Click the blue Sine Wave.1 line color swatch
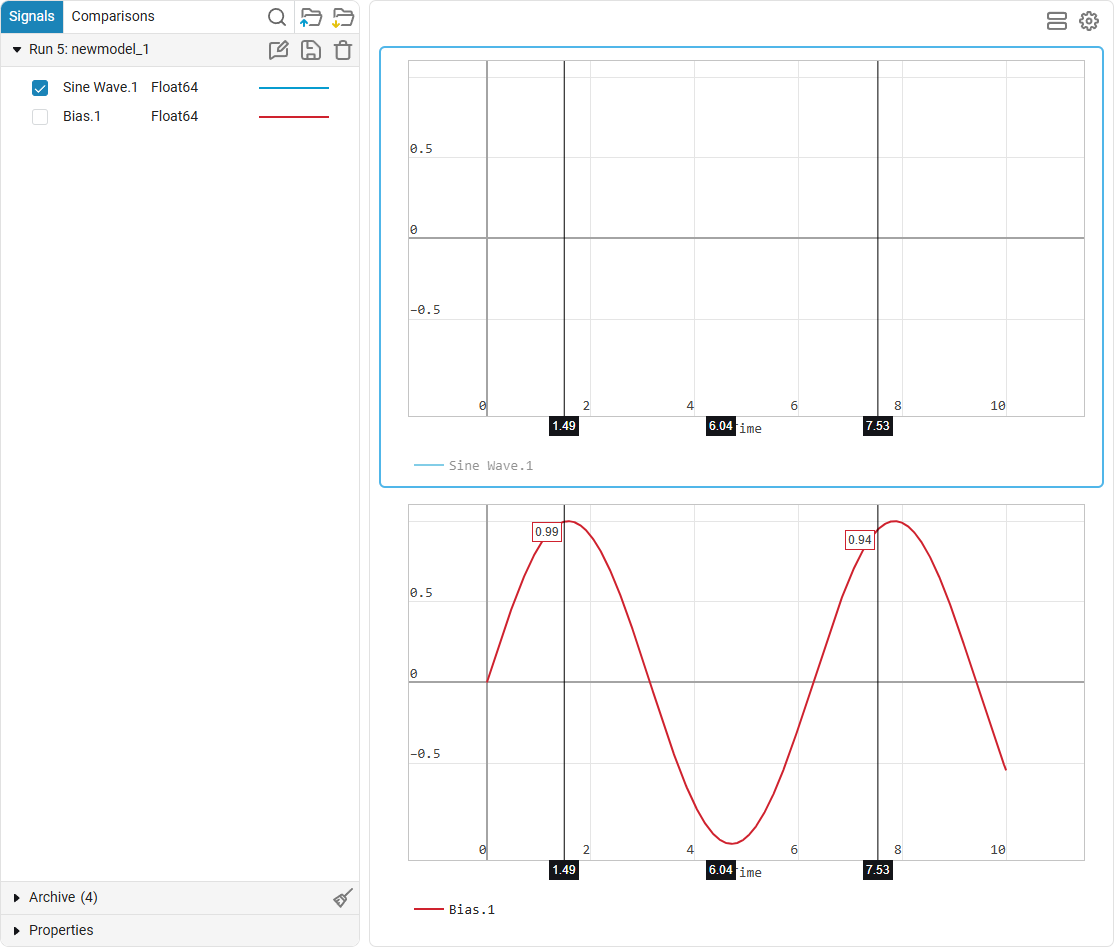 (293, 87)
